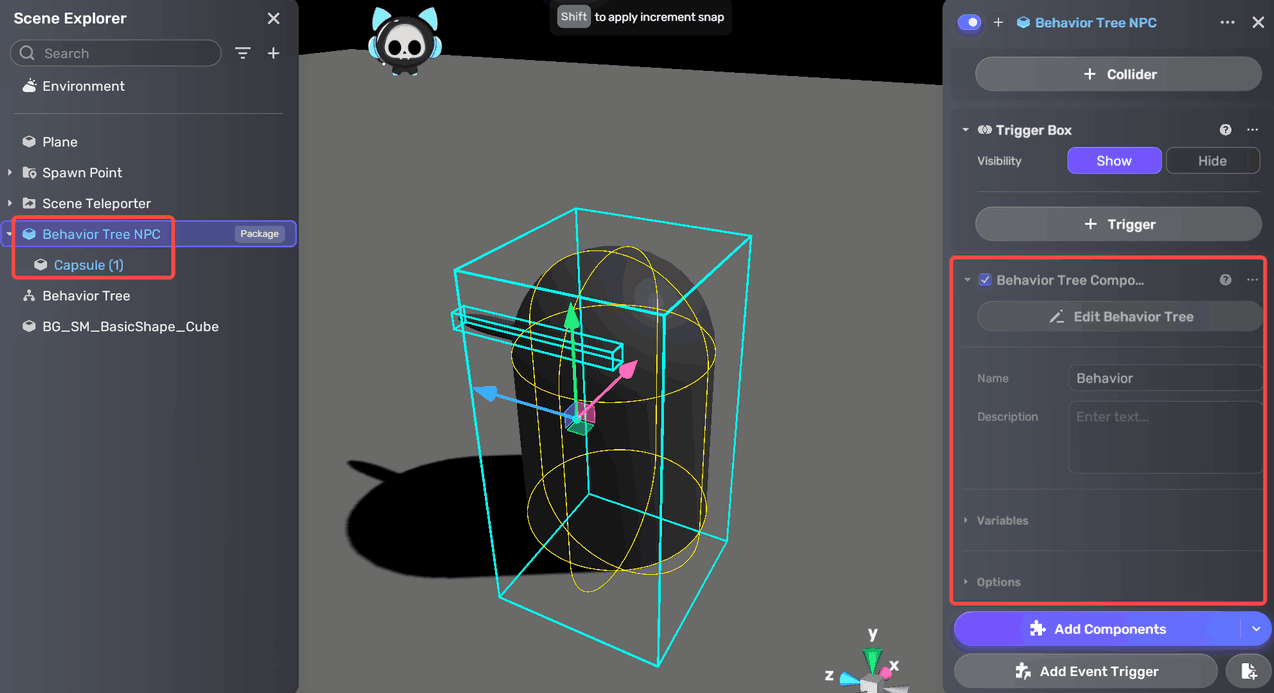
Task: Uncheck the Behavior Tree Component checkbox
Action: pos(985,280)
